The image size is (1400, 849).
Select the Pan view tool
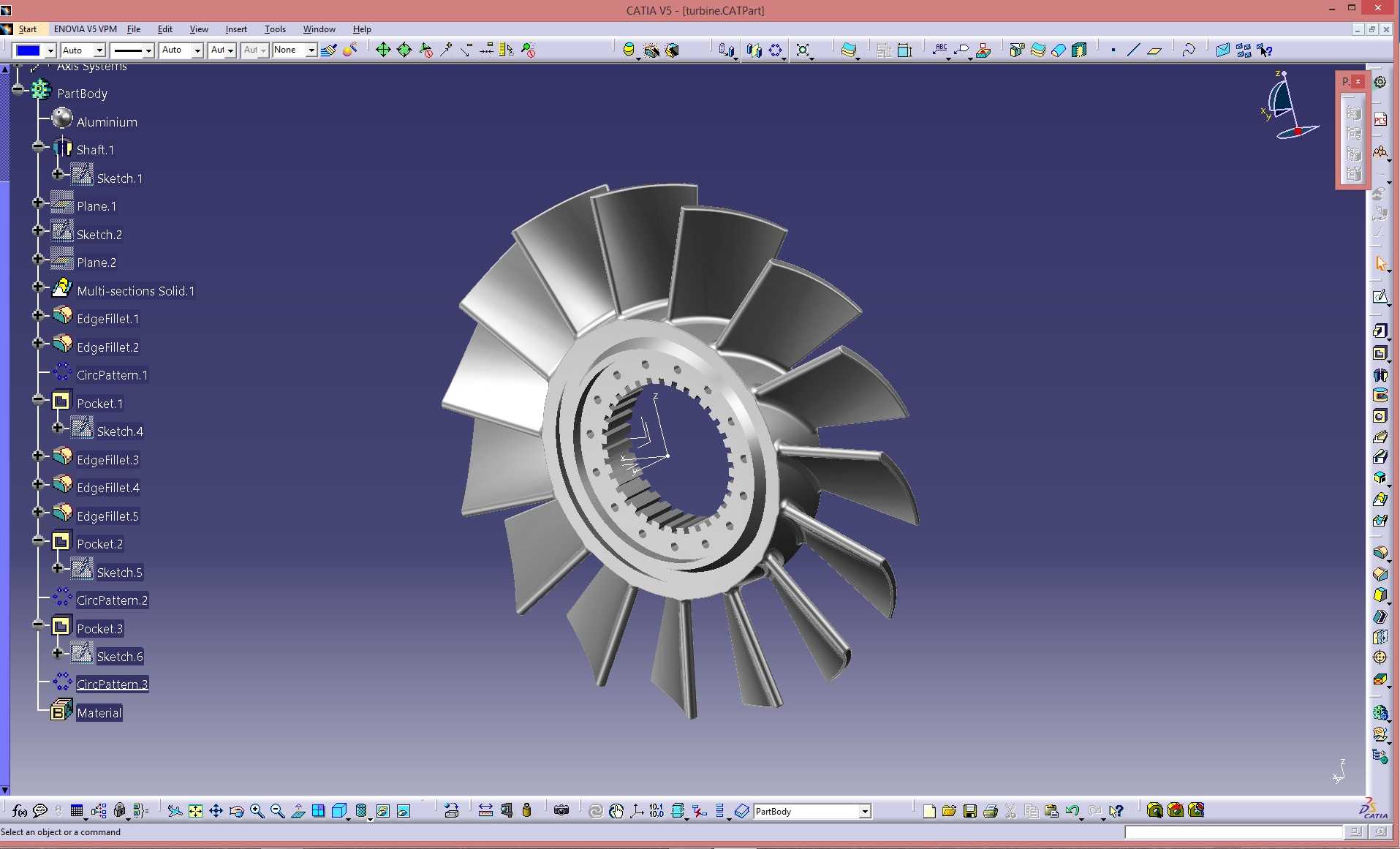pos(216,811)
